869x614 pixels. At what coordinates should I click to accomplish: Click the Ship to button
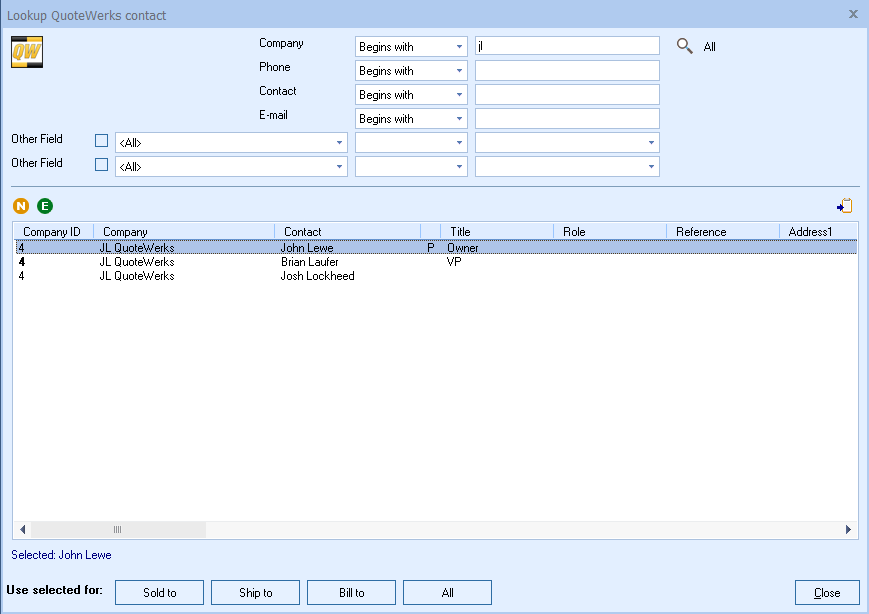tap(255, 592)
